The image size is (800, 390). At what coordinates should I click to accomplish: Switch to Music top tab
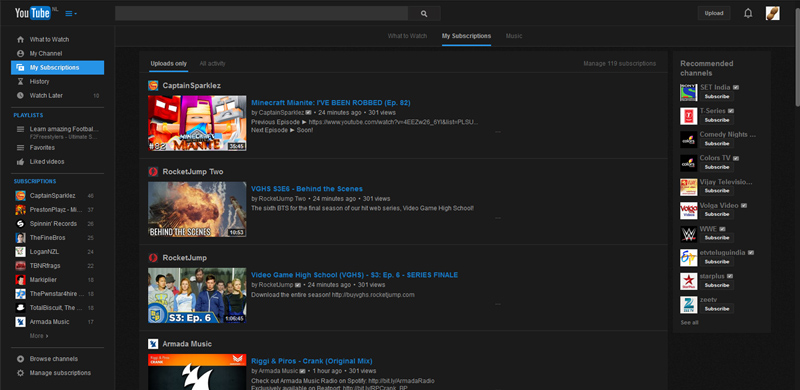point(514,36)
